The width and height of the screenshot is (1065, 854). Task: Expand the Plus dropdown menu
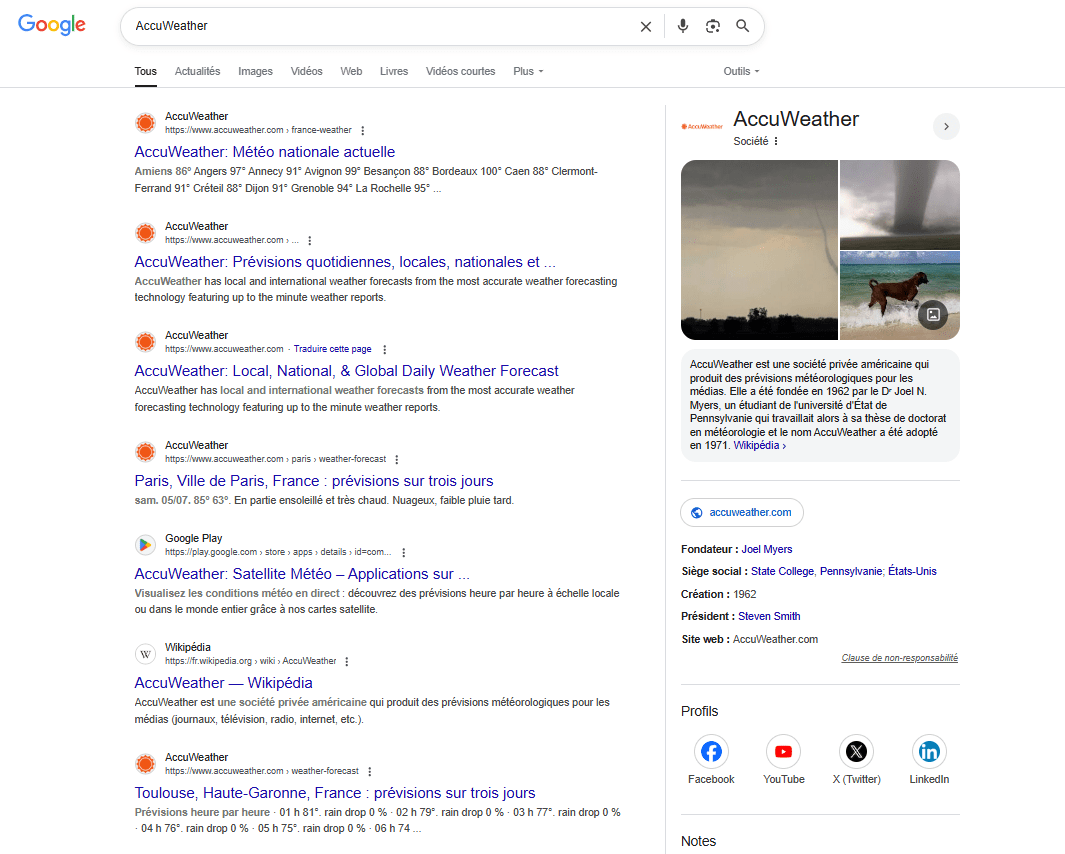tap(528, 71)
